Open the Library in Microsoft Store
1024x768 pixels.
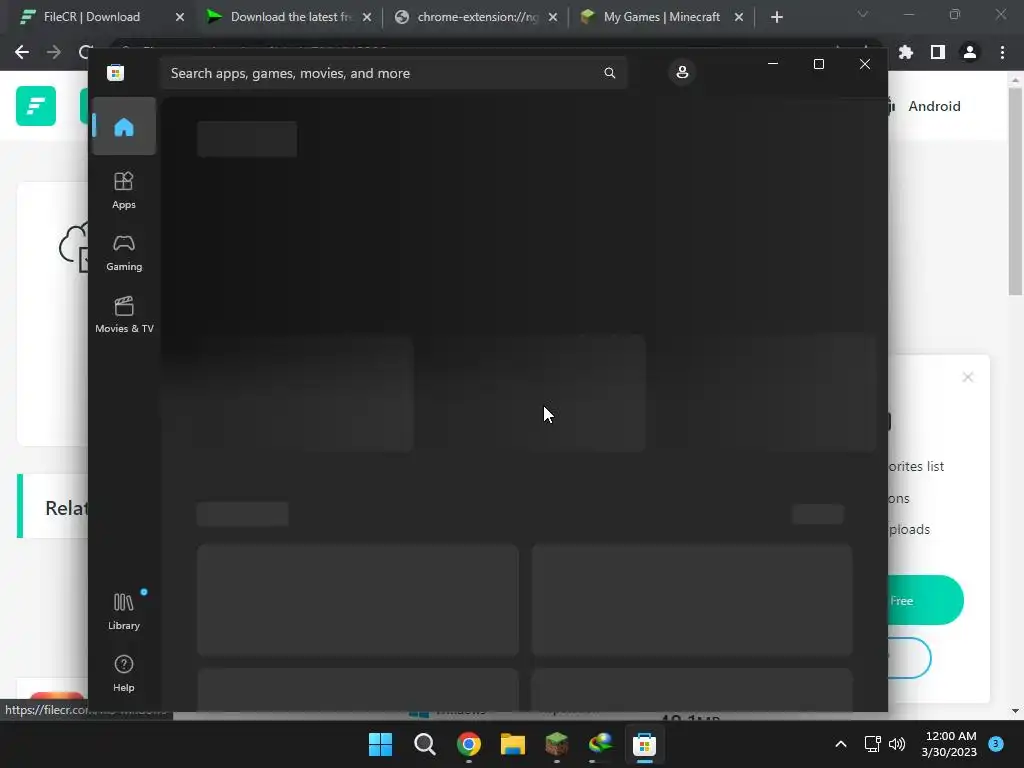click(123, 611)
